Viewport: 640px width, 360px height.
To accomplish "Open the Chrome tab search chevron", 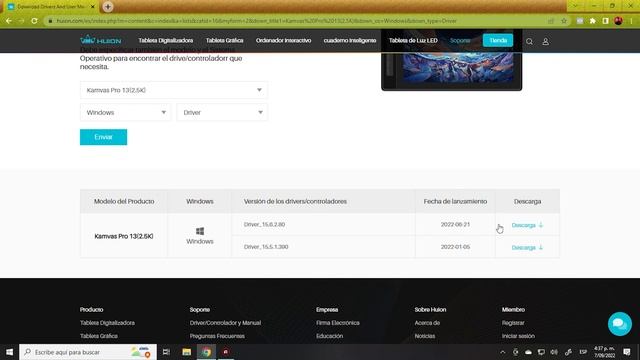I will (x=576, y=6).
